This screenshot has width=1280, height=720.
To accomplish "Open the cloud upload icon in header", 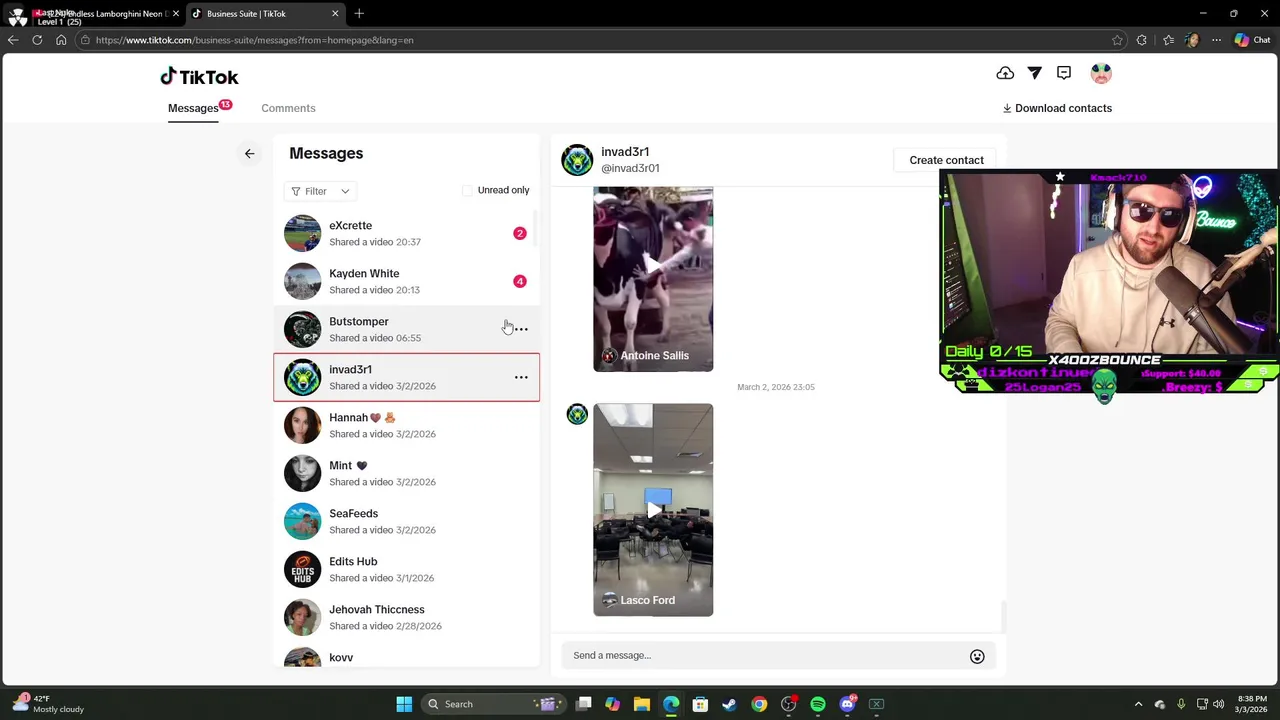I will [x=1005, y=73].
